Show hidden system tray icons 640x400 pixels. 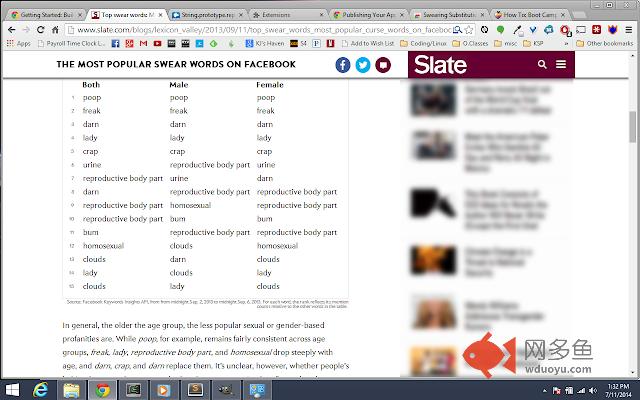point(545,391)
